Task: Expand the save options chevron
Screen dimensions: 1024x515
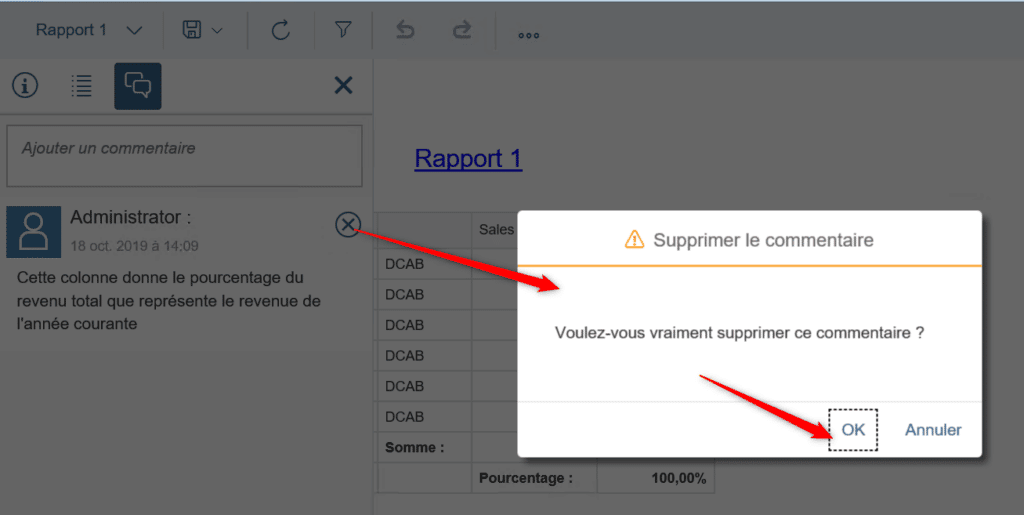Action: pos(217,31)
